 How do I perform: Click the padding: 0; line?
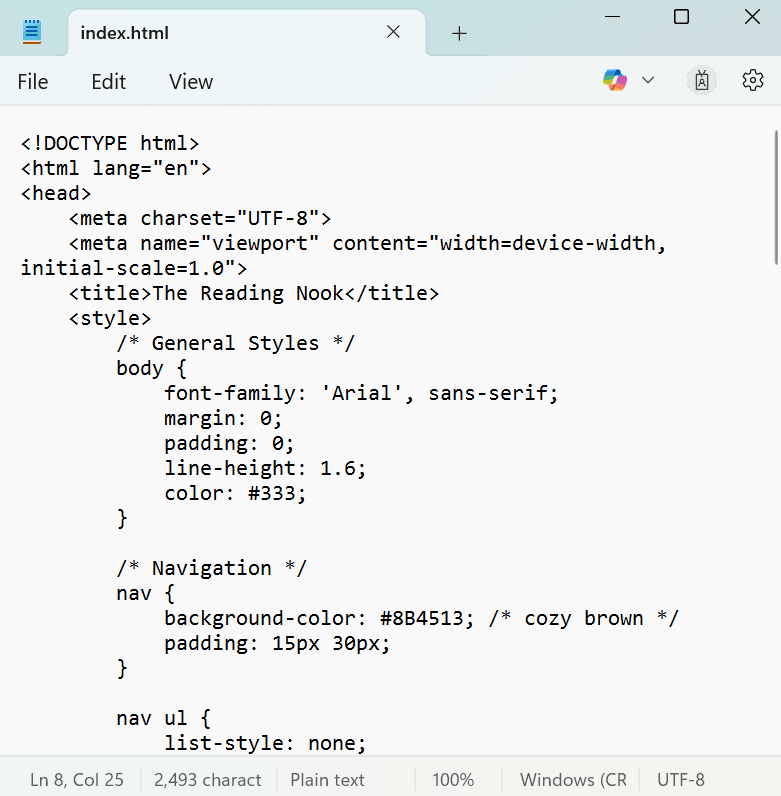[230, 443]
